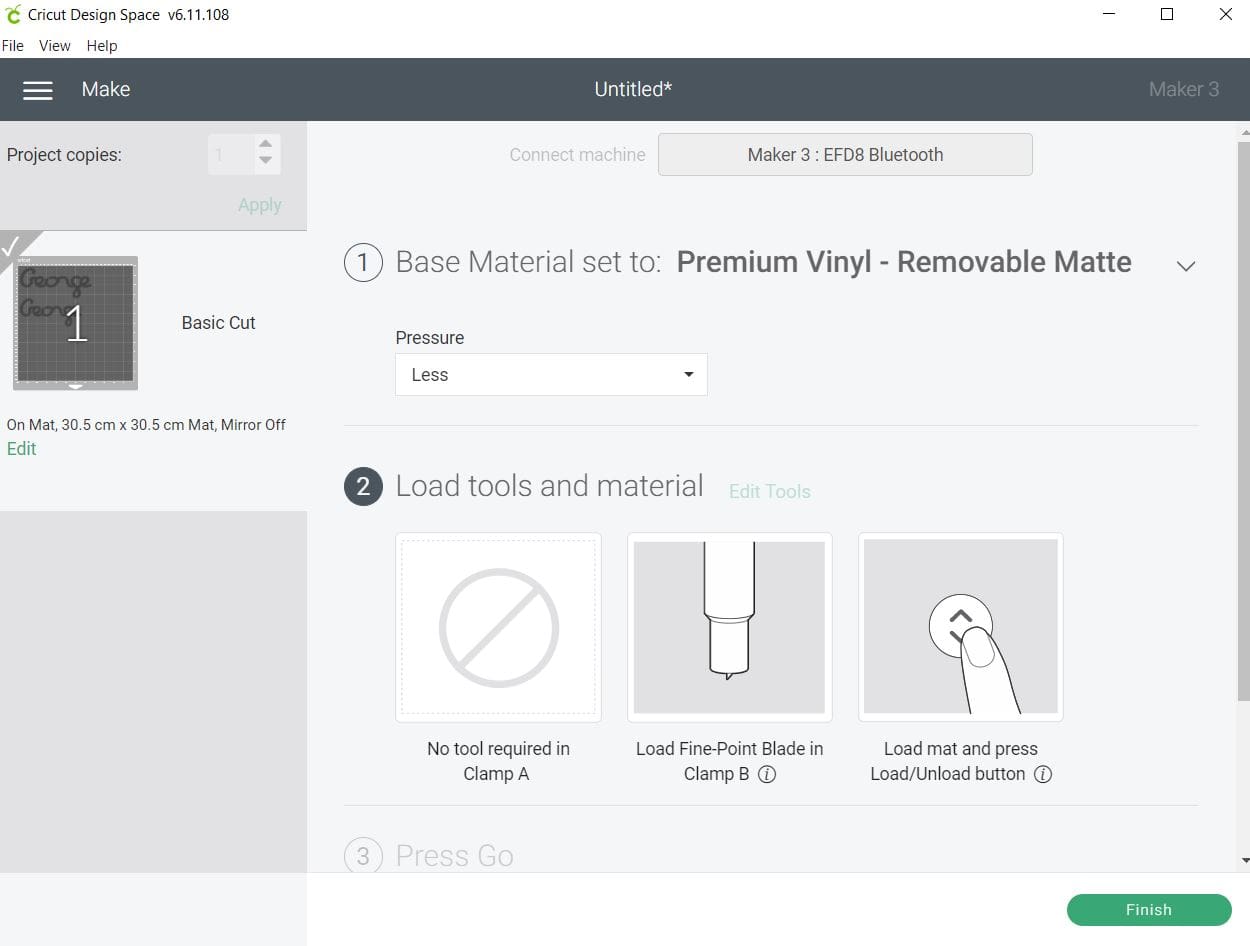1250x946 pixels.
Task: Click the Press Go heading
Action: pos(455,856)
